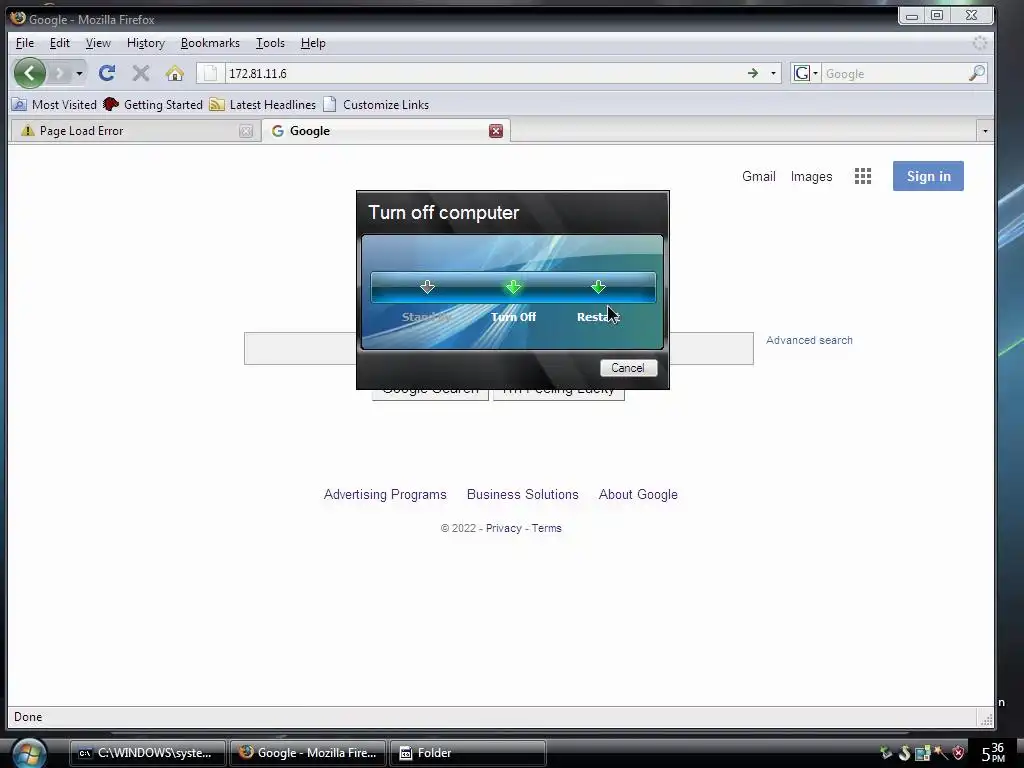Open the About Google link
Screen dimensions: 1024x768
point(638,495)
